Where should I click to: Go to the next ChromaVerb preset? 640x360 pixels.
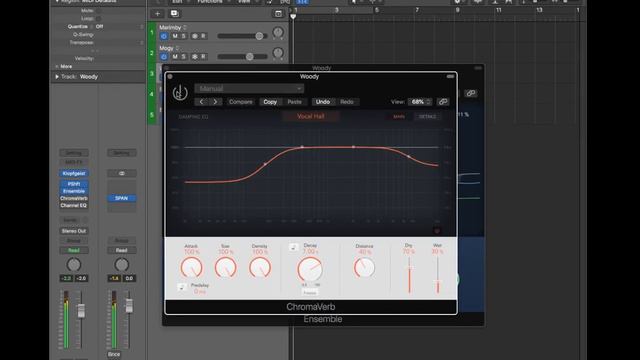tap(216, 102)
